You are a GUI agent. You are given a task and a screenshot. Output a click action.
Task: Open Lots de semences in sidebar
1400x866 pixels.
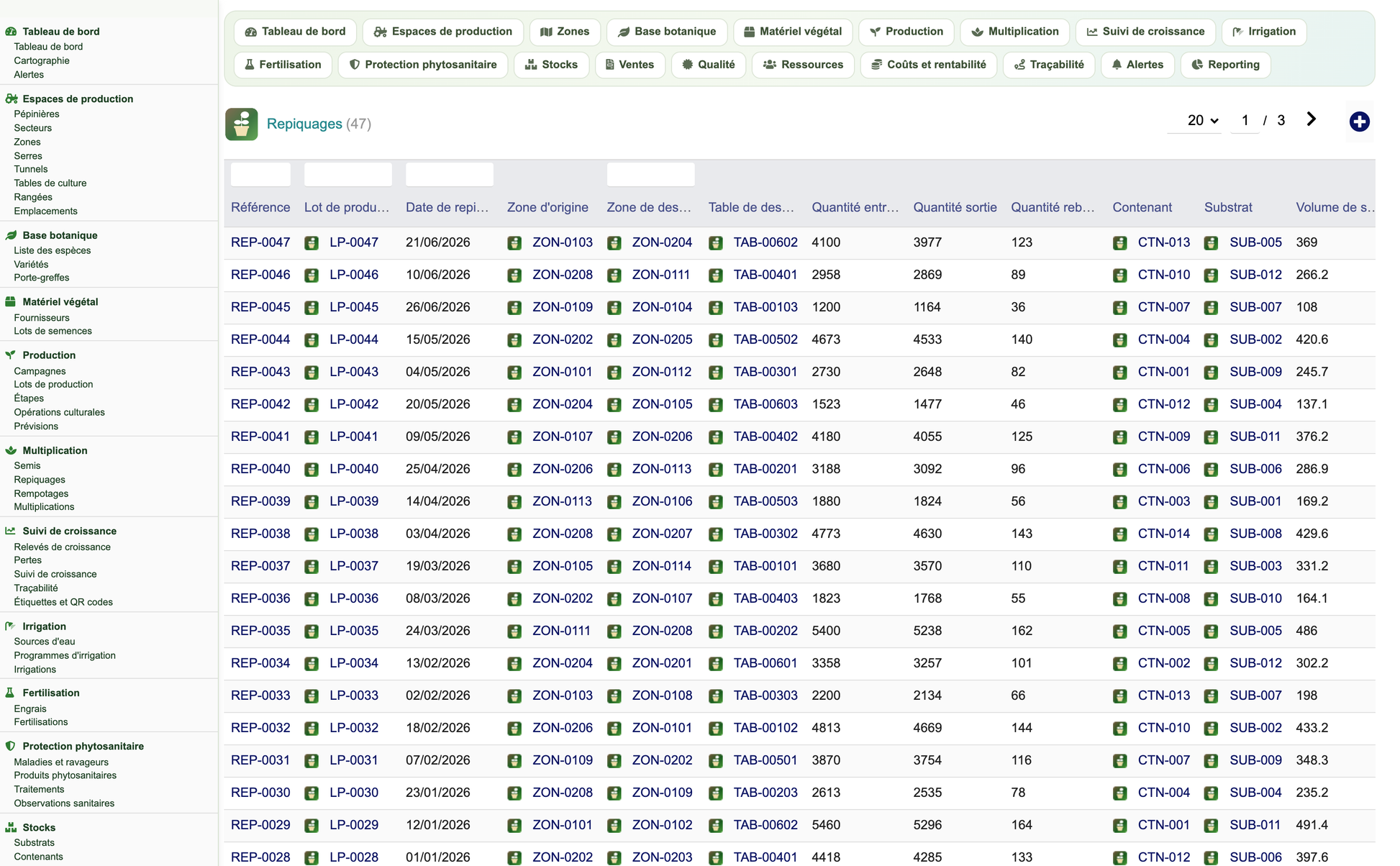(53, 331)
